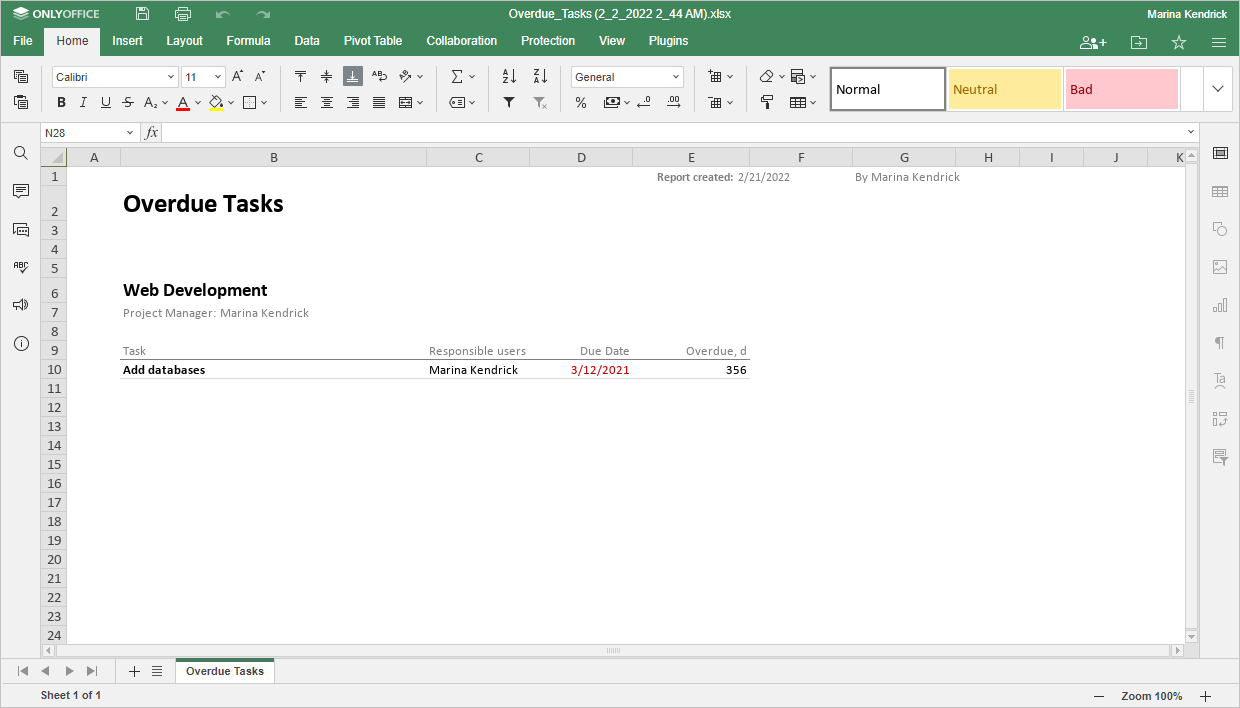Redo the last action
The image size is (1240, 708).
(x=263, y=14)
